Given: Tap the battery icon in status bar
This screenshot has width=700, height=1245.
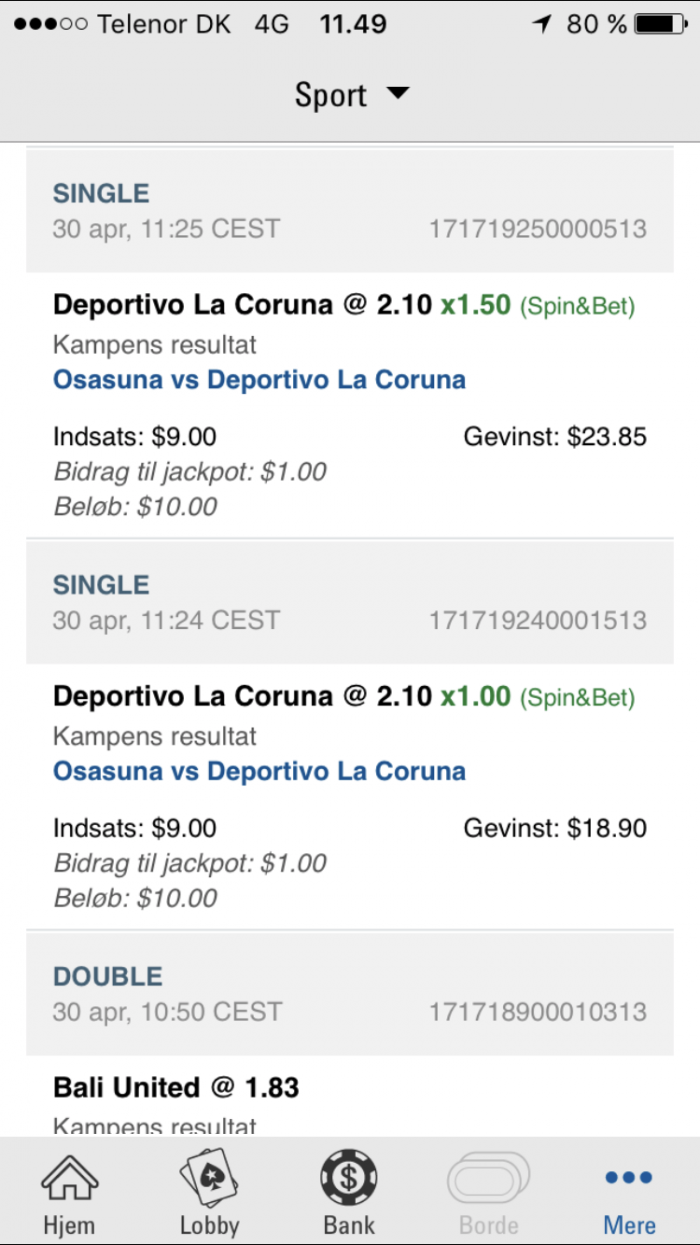Looking at the screenshot, I should pyautogui.click(x=666, y=24).
